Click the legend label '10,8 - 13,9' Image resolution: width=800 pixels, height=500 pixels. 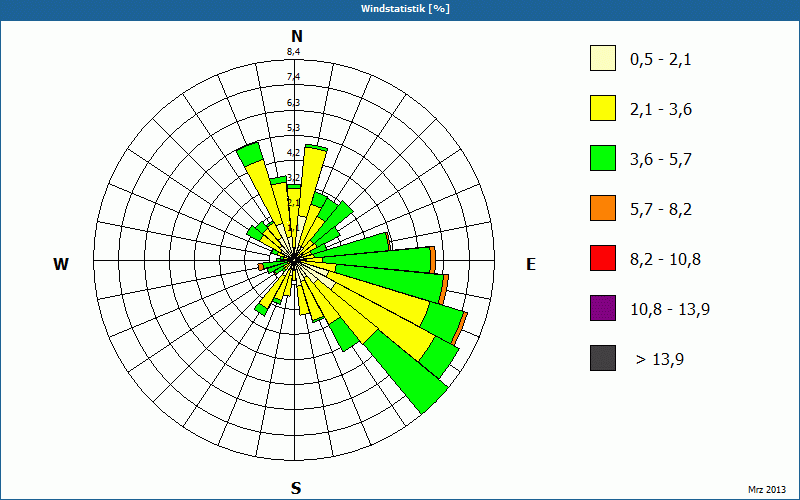pyautogui.click(x=670, y=310)
